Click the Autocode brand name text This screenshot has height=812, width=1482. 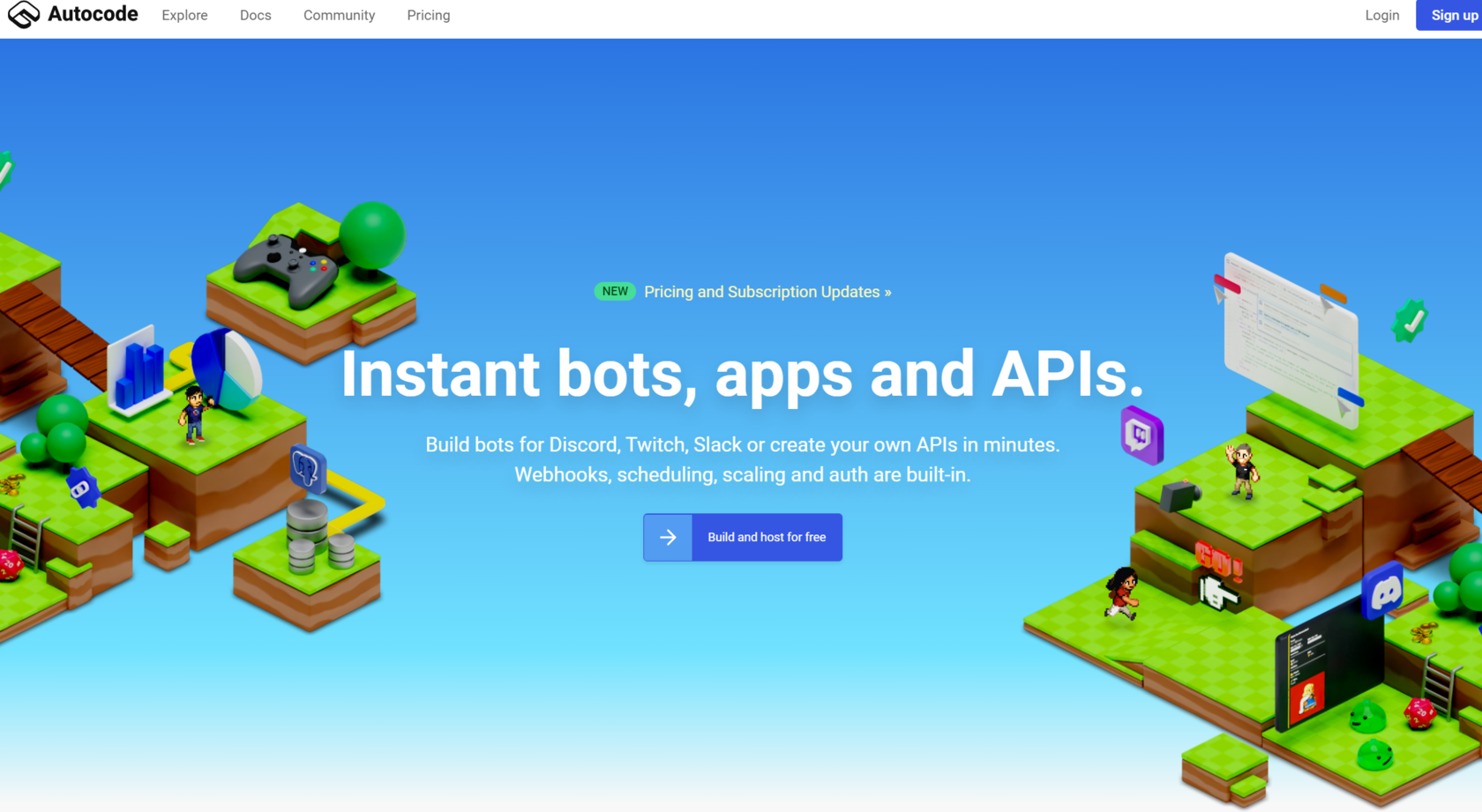click(x=93, y=14)
